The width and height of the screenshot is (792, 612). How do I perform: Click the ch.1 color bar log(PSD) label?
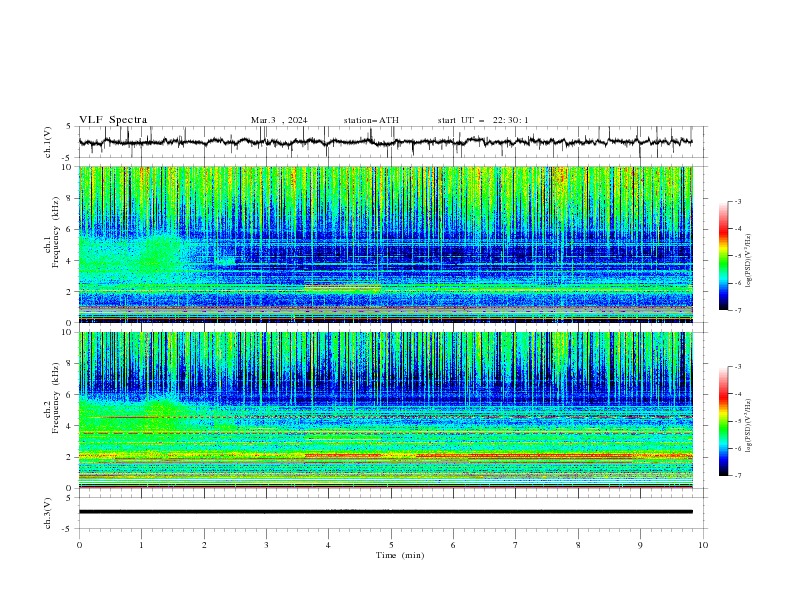(x=748, y=261)
